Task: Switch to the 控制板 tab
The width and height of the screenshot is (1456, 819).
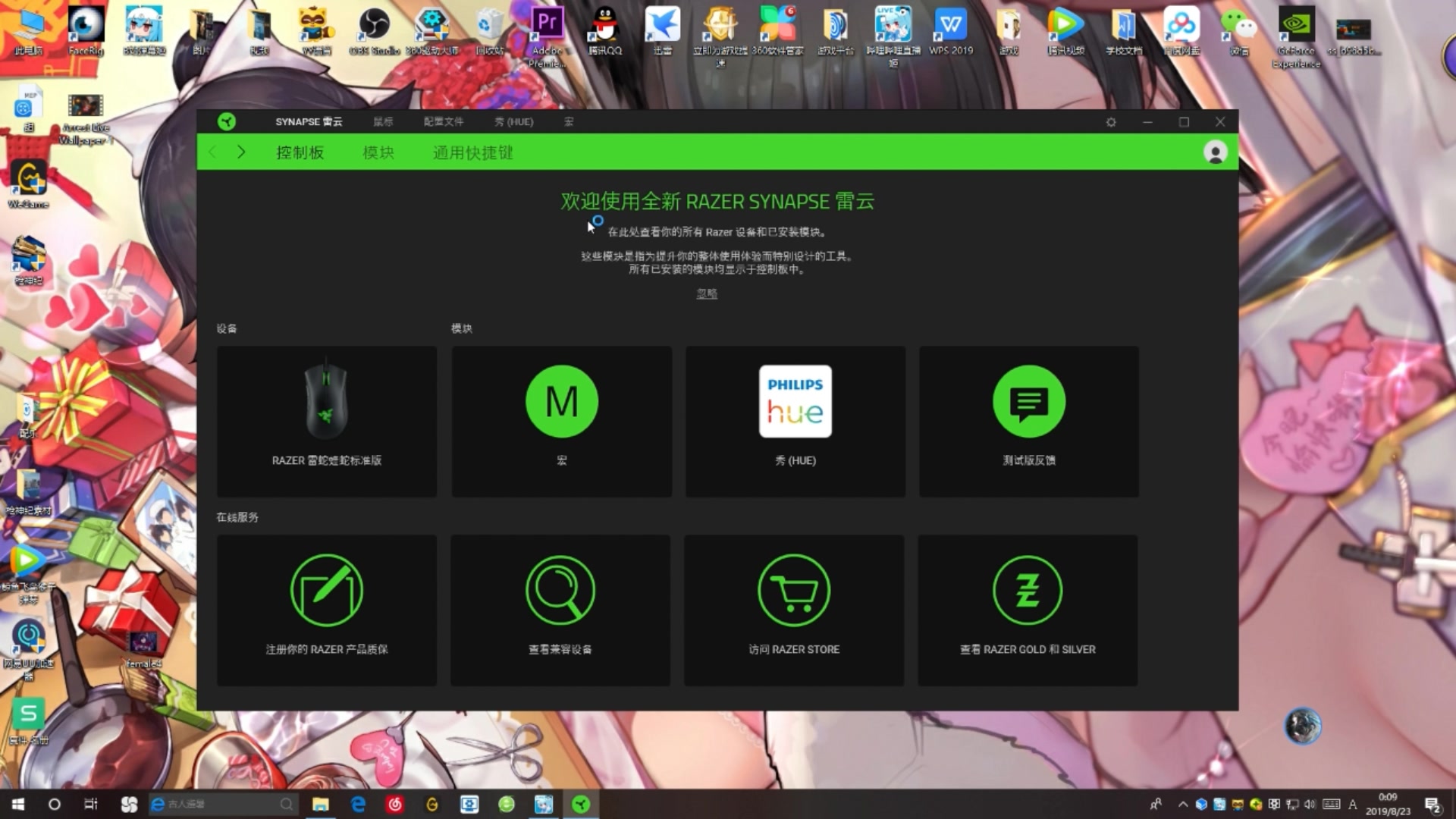Action: point(300,152)
